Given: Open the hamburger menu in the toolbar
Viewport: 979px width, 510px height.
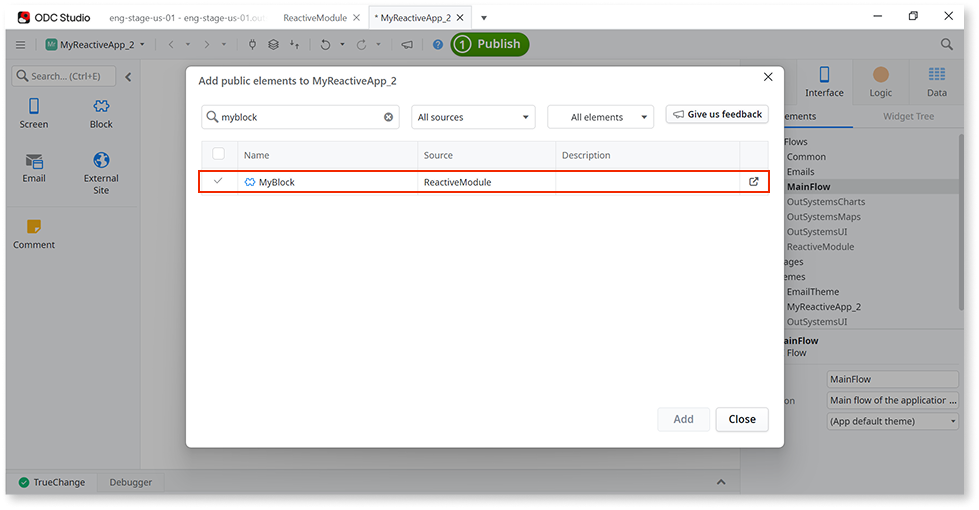Looking at the screenshot, I should click(21, 44).
